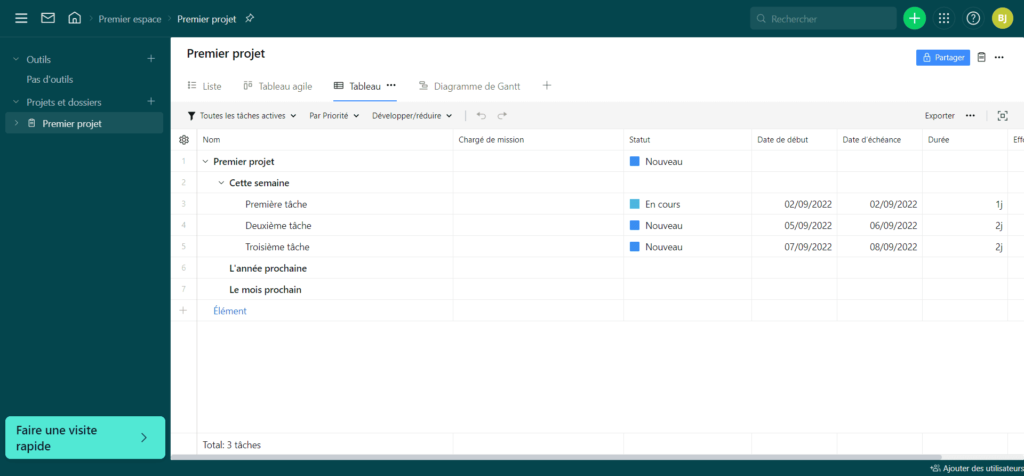Switch to the Tableau agile tab

point(278,86)
